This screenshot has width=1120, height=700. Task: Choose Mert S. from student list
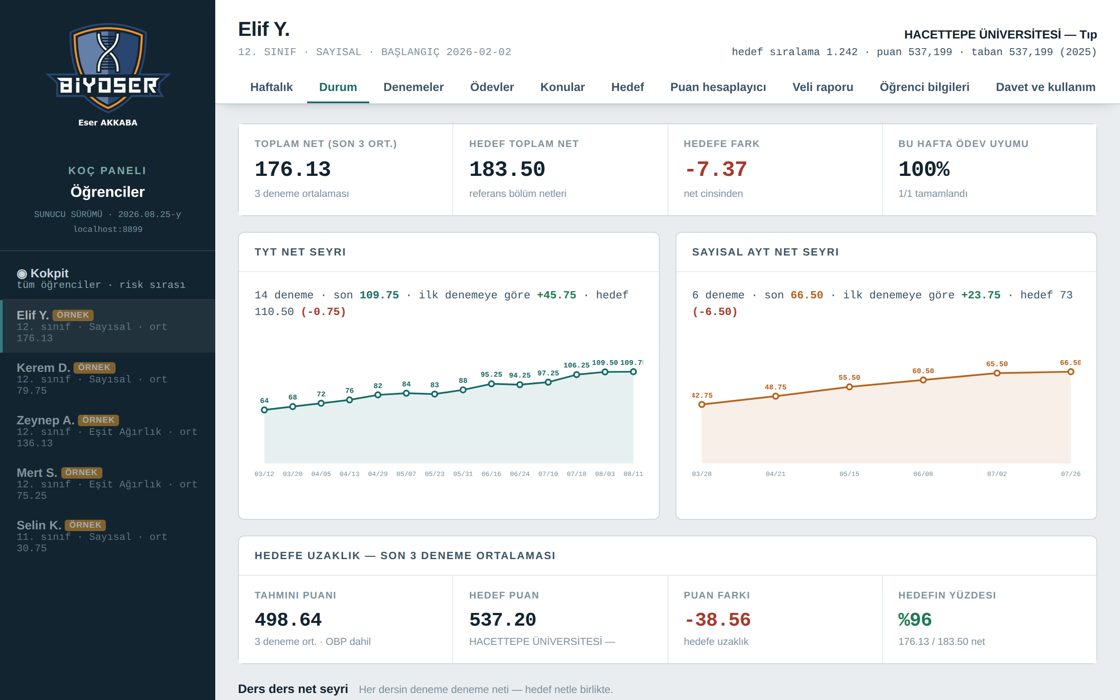pyautogui.click(x=107, y=484)
